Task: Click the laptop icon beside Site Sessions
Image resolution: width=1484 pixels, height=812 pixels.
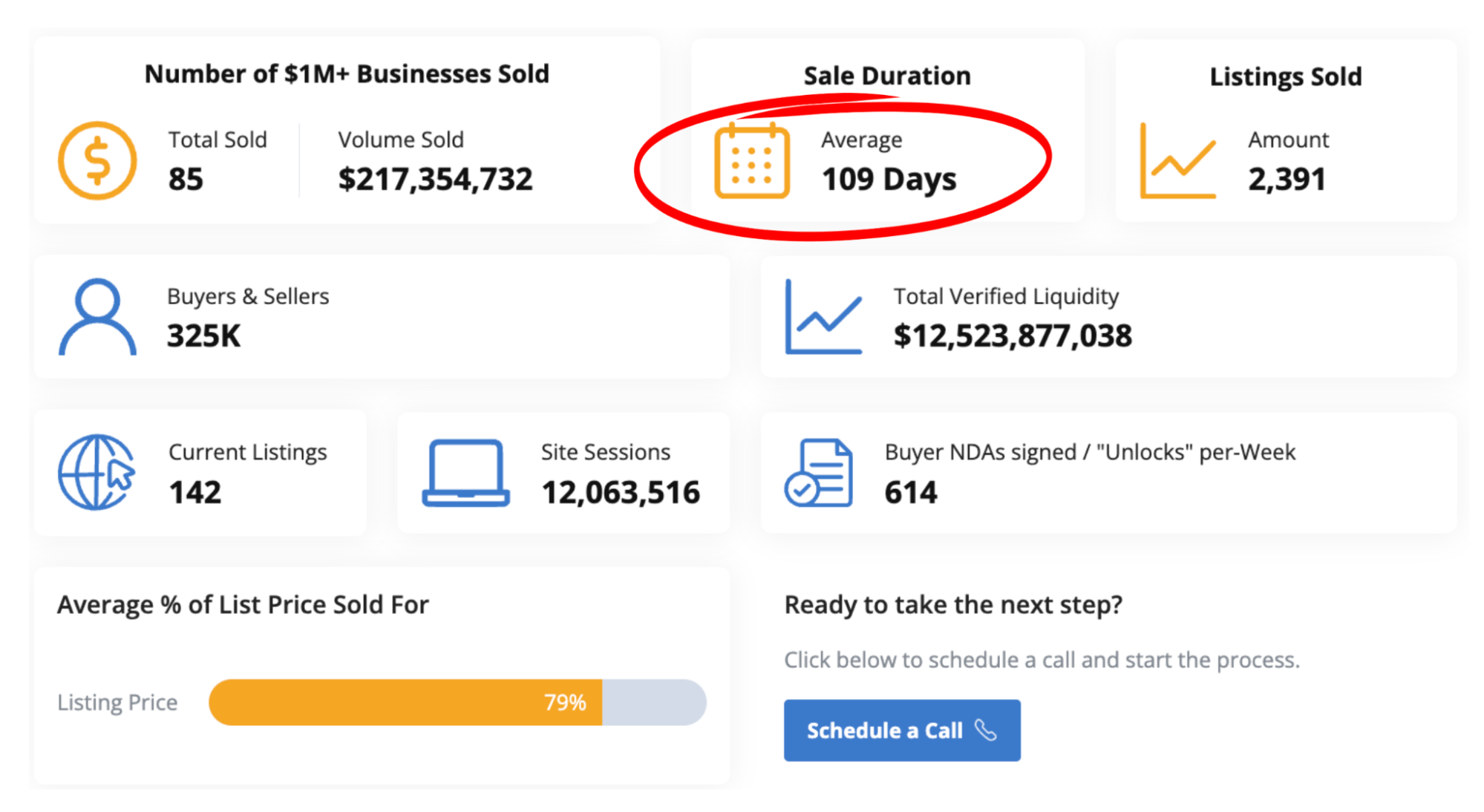Action: tap(465, 473)
